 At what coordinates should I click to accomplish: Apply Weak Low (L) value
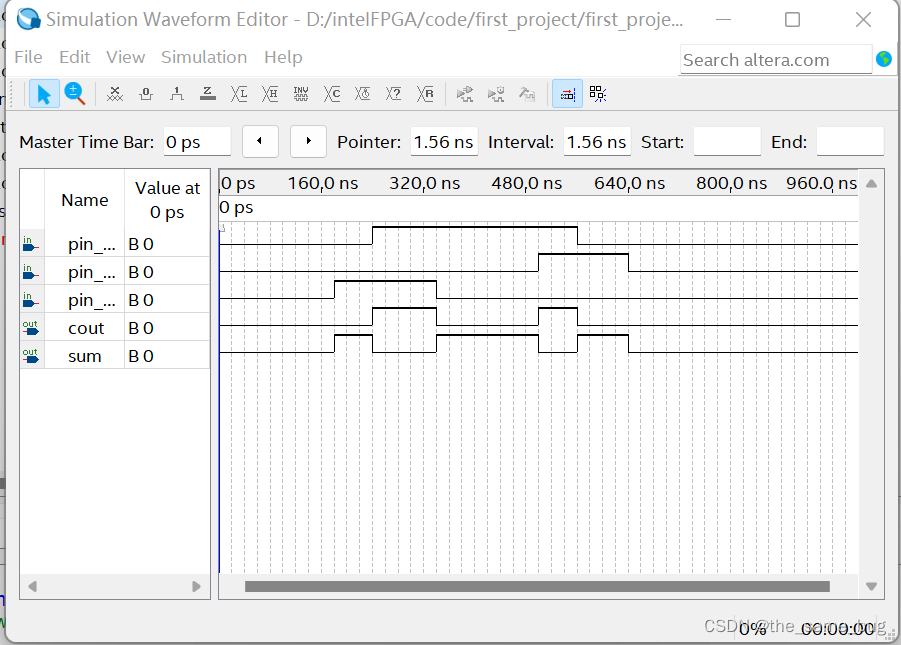pos(239,94)
